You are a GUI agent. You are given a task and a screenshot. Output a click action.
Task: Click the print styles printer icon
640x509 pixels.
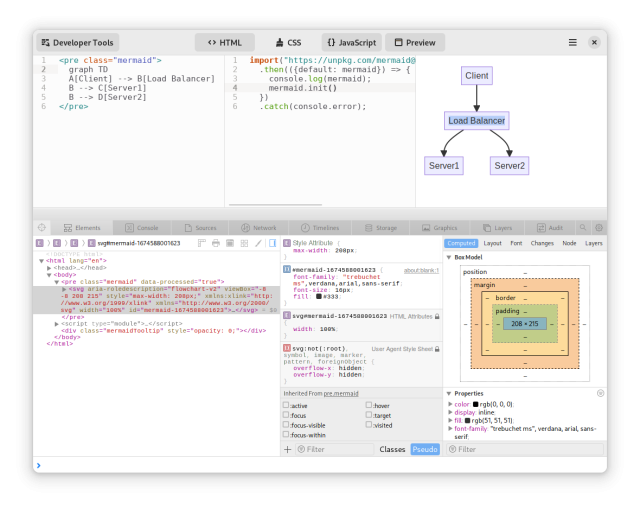tap(216, 243)
